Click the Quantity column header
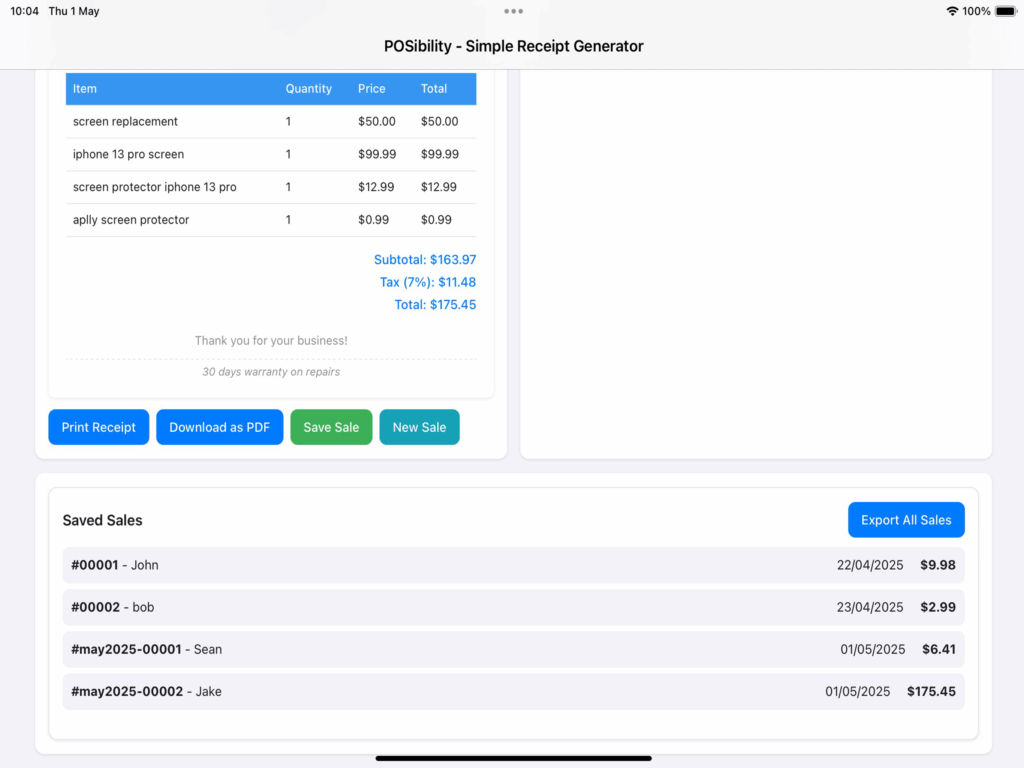Viewport: 1024px width, 768px height. point(308,89)
